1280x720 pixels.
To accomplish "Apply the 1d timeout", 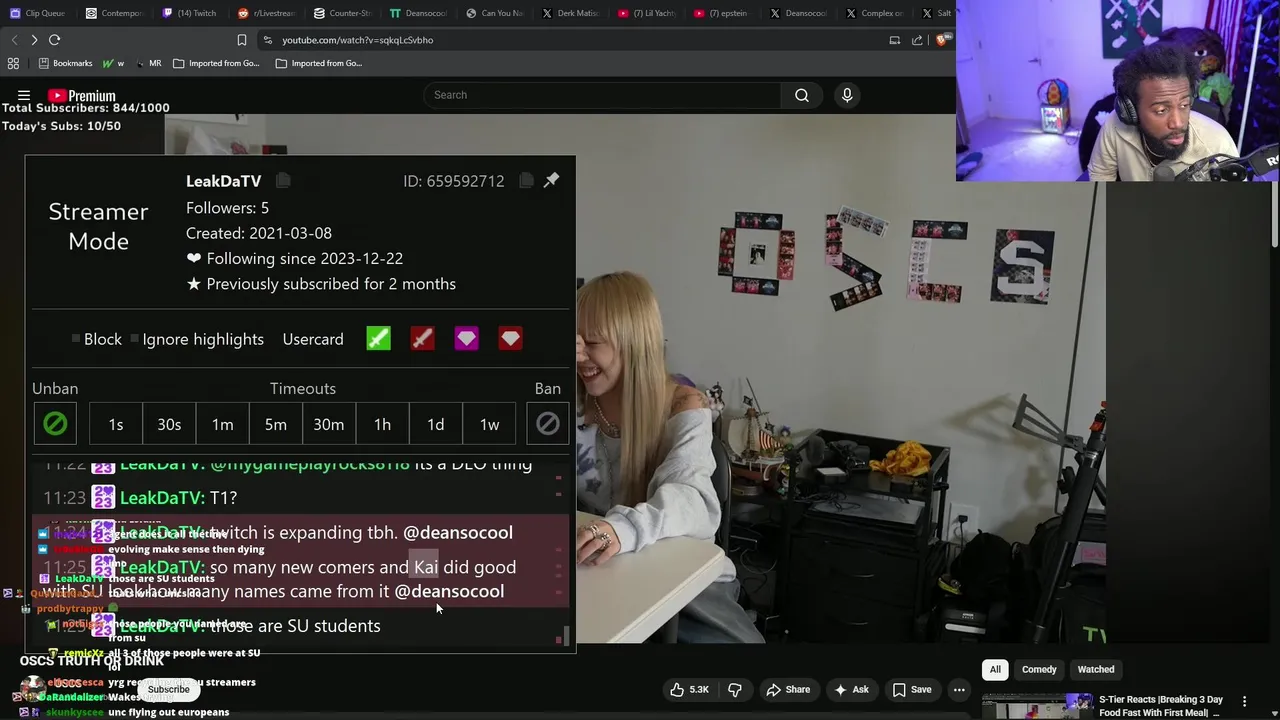I will pyautogui.click(x=436, y=424).
